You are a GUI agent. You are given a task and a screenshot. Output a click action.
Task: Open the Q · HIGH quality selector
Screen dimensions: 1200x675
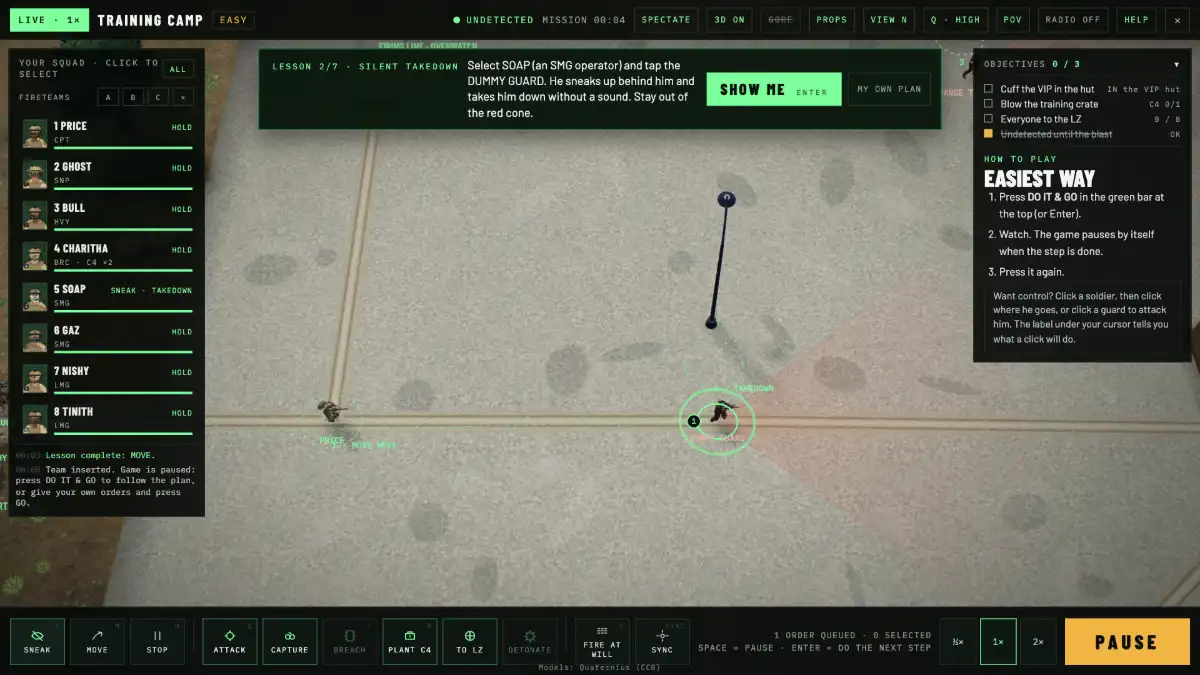(x=955, y=20)
